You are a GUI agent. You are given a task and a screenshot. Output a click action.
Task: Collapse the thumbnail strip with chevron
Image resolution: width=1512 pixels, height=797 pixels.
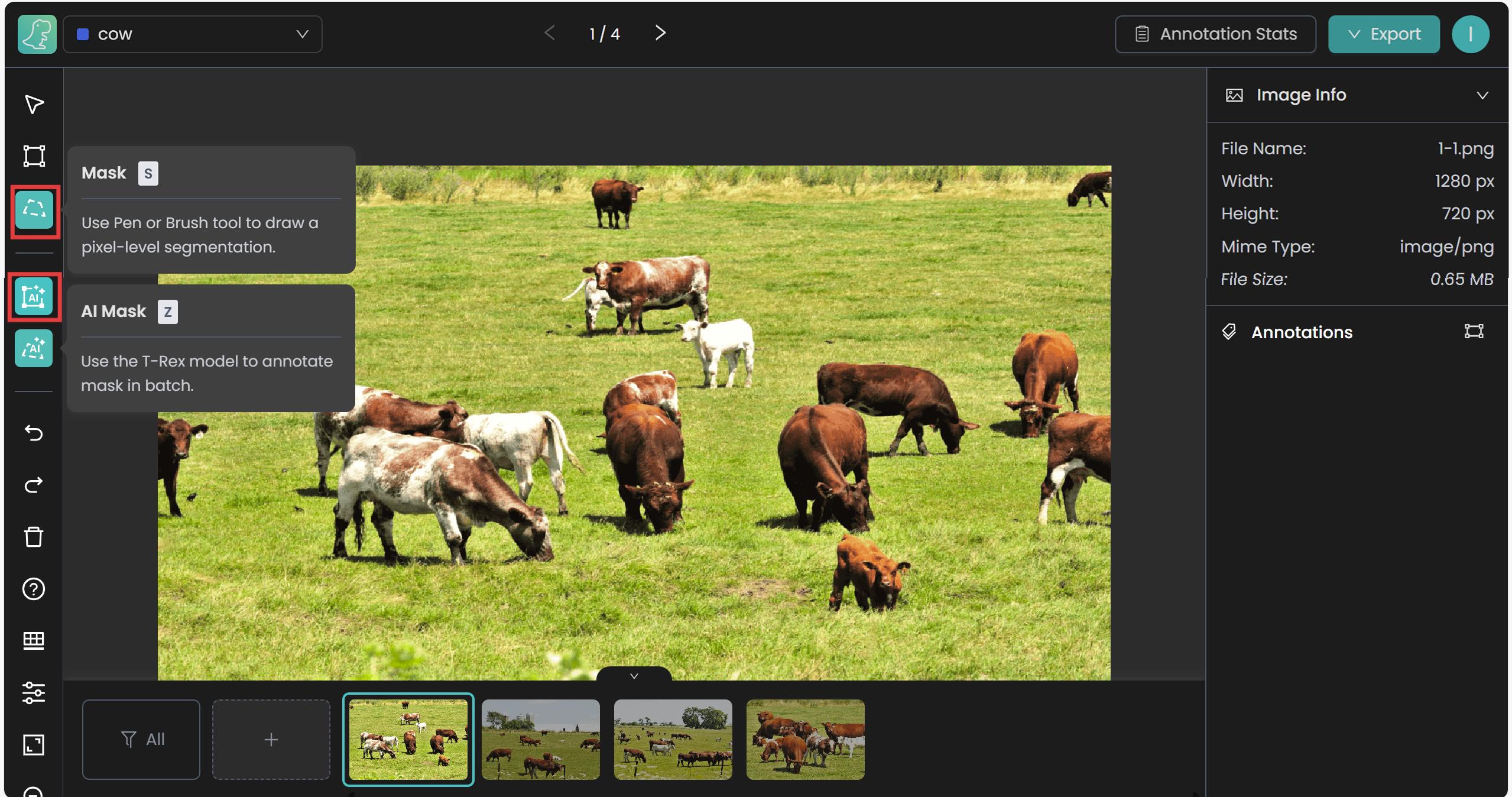(x=634, y=676)
